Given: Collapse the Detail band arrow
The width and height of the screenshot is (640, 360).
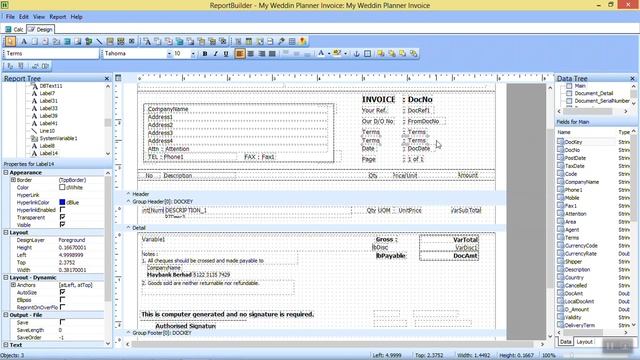Looking at the screenshot, I should 128,227.
